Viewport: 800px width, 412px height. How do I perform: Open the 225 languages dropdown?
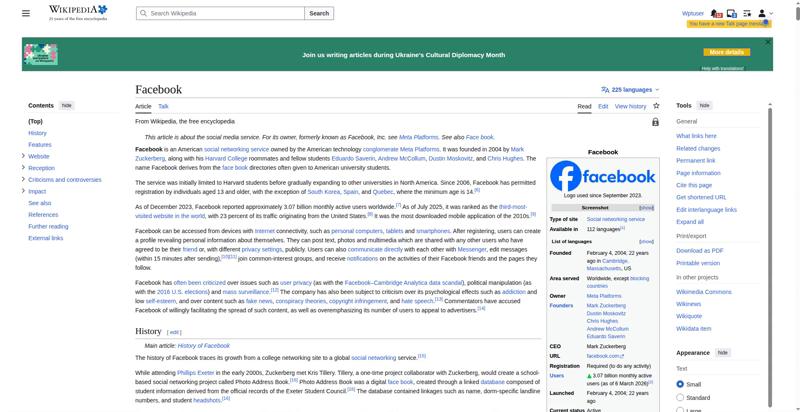[630, 90]
